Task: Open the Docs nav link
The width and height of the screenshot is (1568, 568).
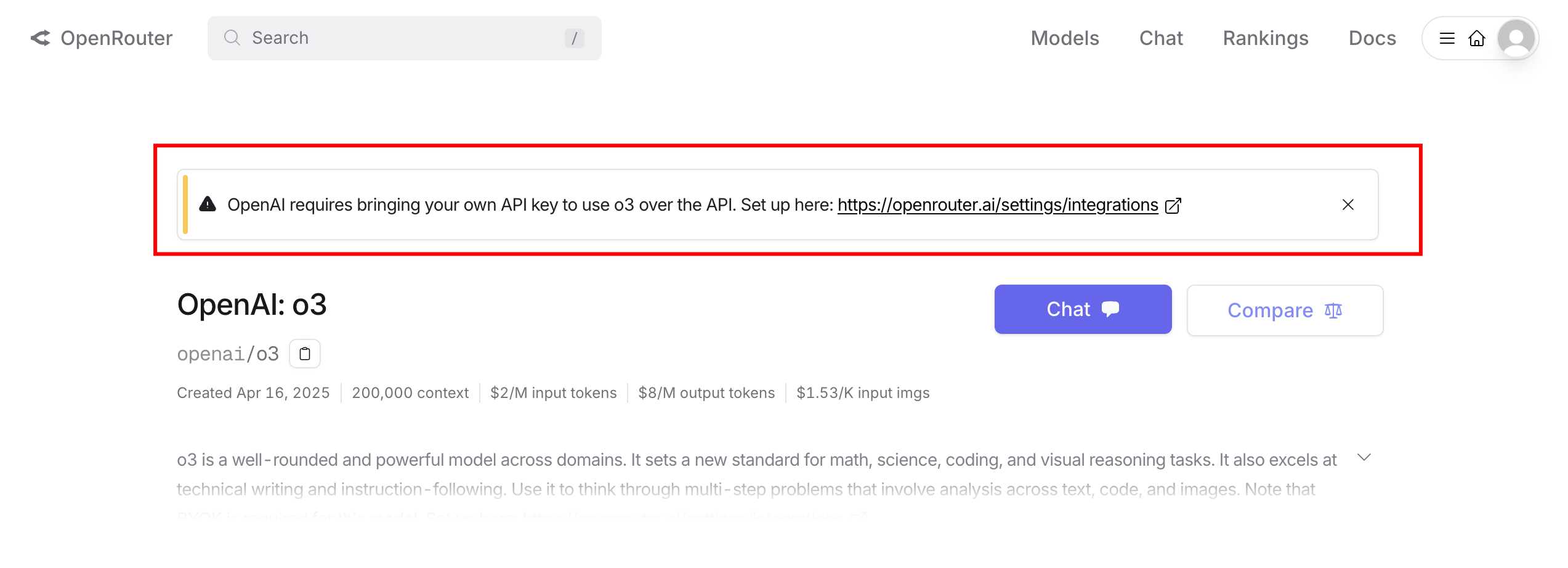Action: (x=1372, y=38)
